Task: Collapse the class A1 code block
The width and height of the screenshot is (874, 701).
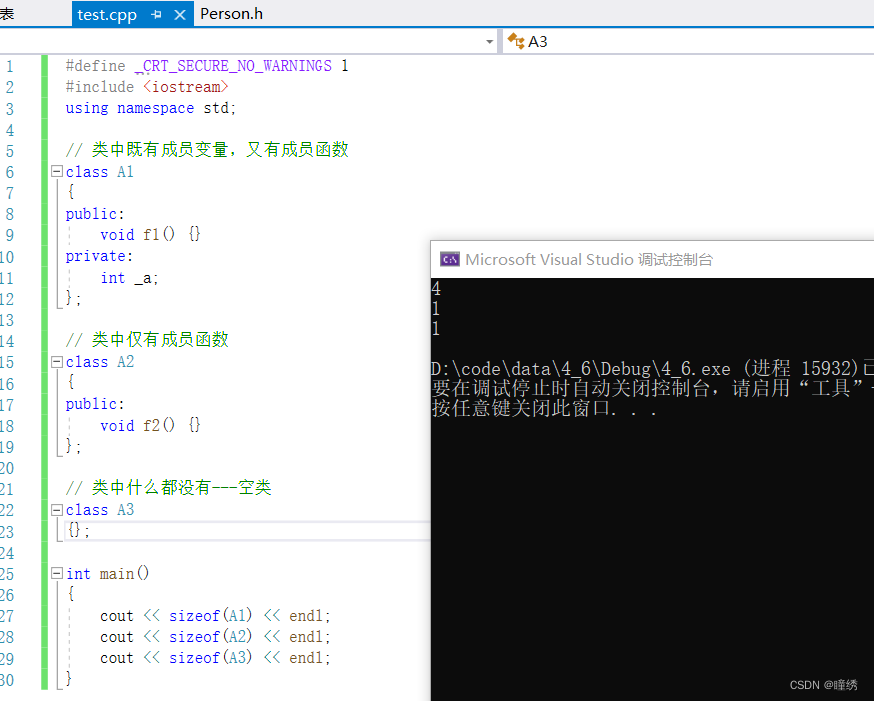Action: 56,171
